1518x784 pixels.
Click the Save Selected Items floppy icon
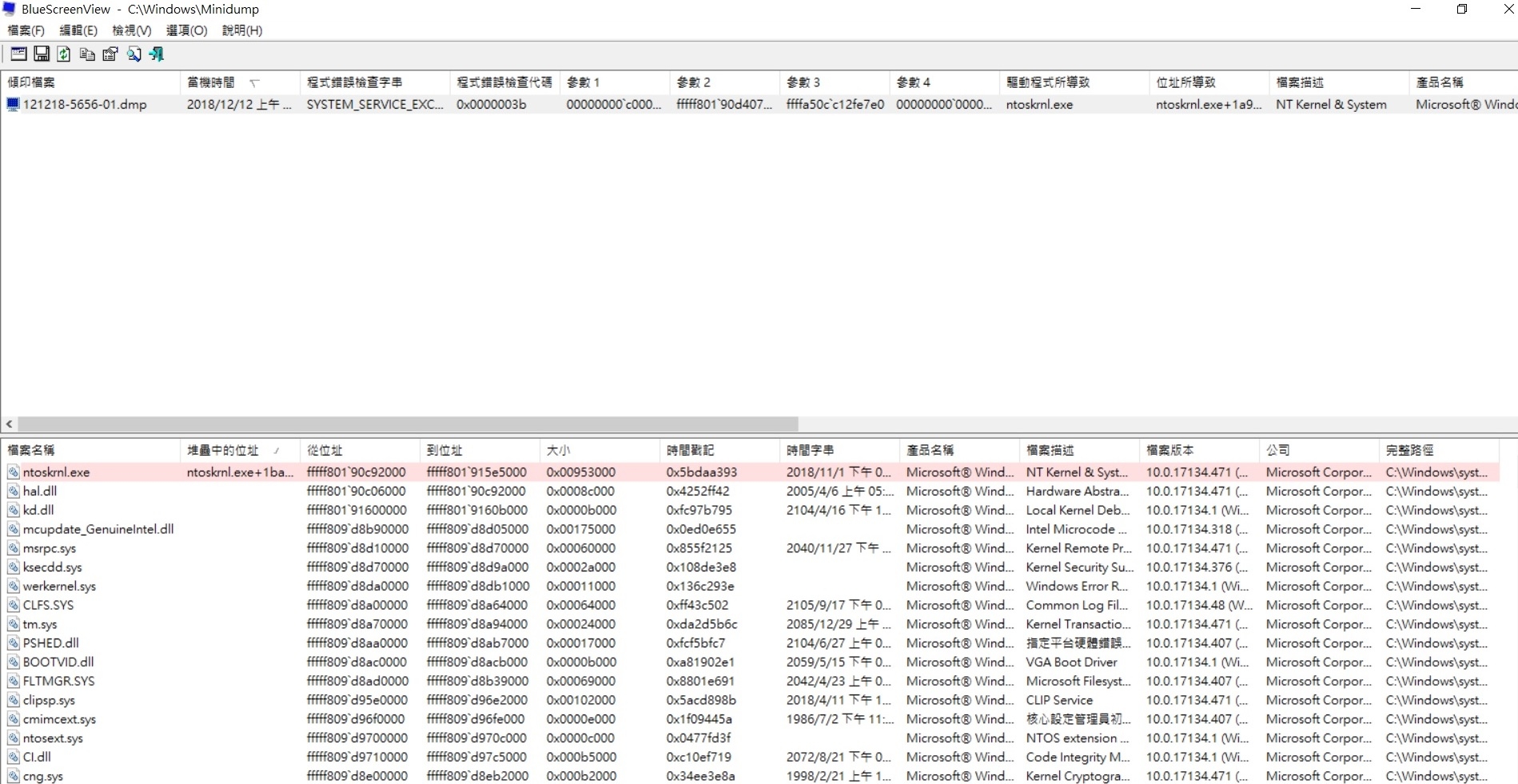42,54
